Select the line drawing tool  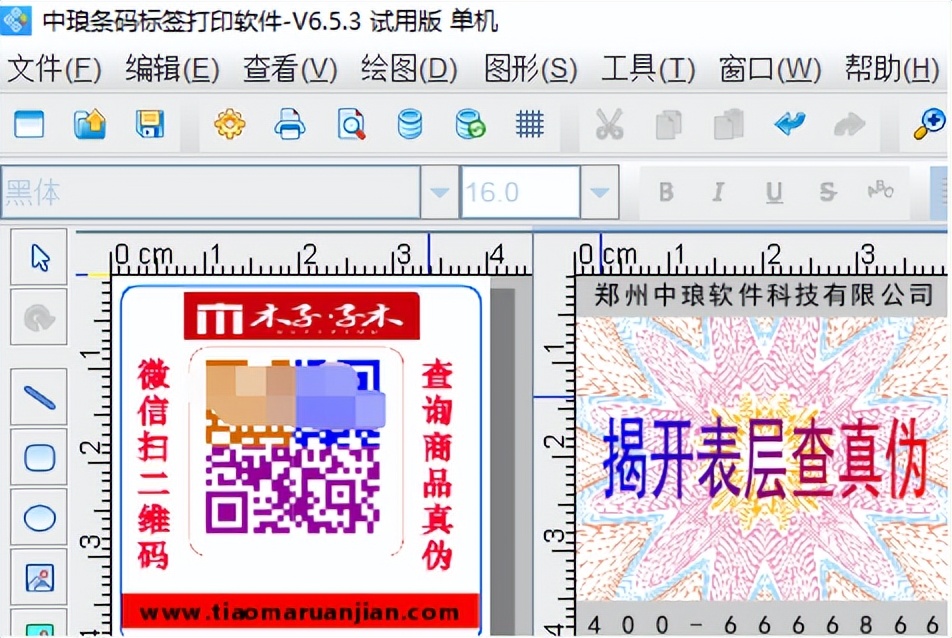click(x=37, y=396)
